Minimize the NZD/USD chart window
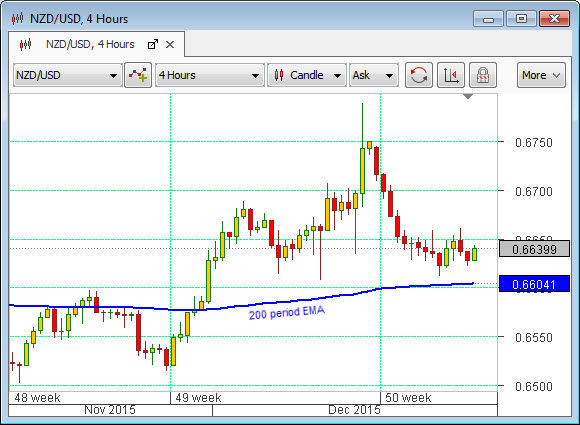Image resolution: width=580 pixels, height=425 pixels. tap(488, 18)
